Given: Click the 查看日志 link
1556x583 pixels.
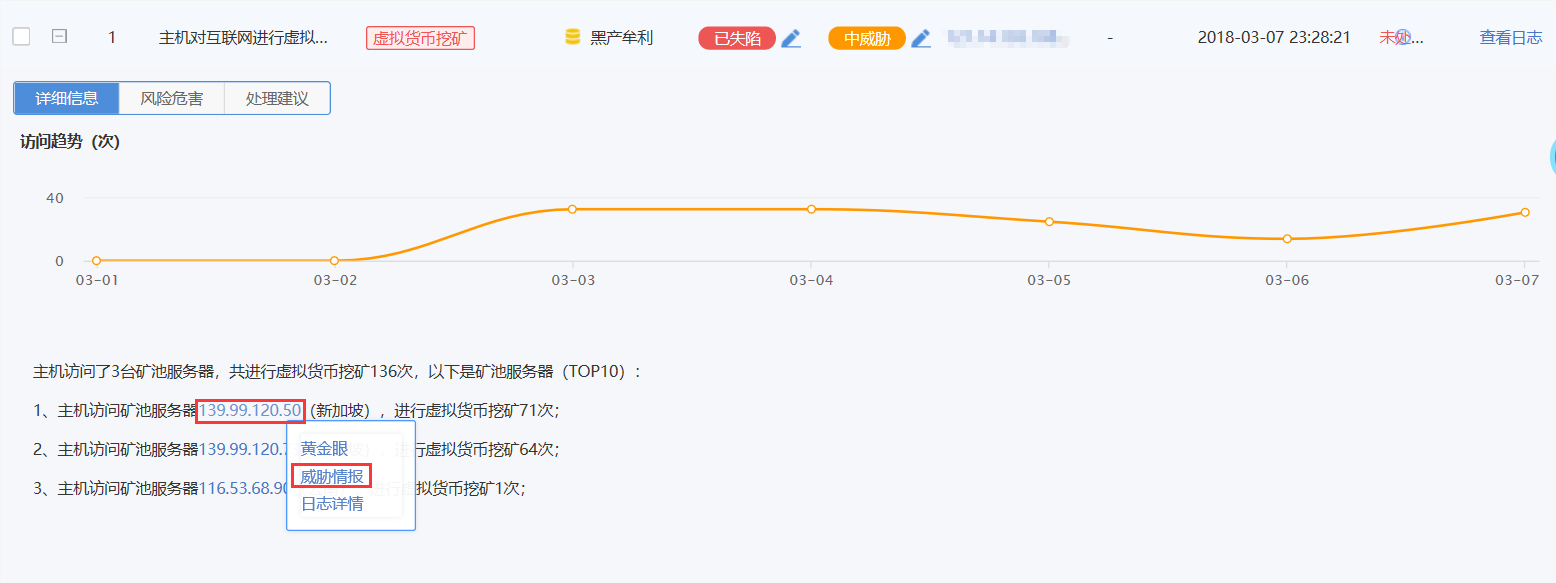Looking at the screenshot, I should click(1510, 38).
